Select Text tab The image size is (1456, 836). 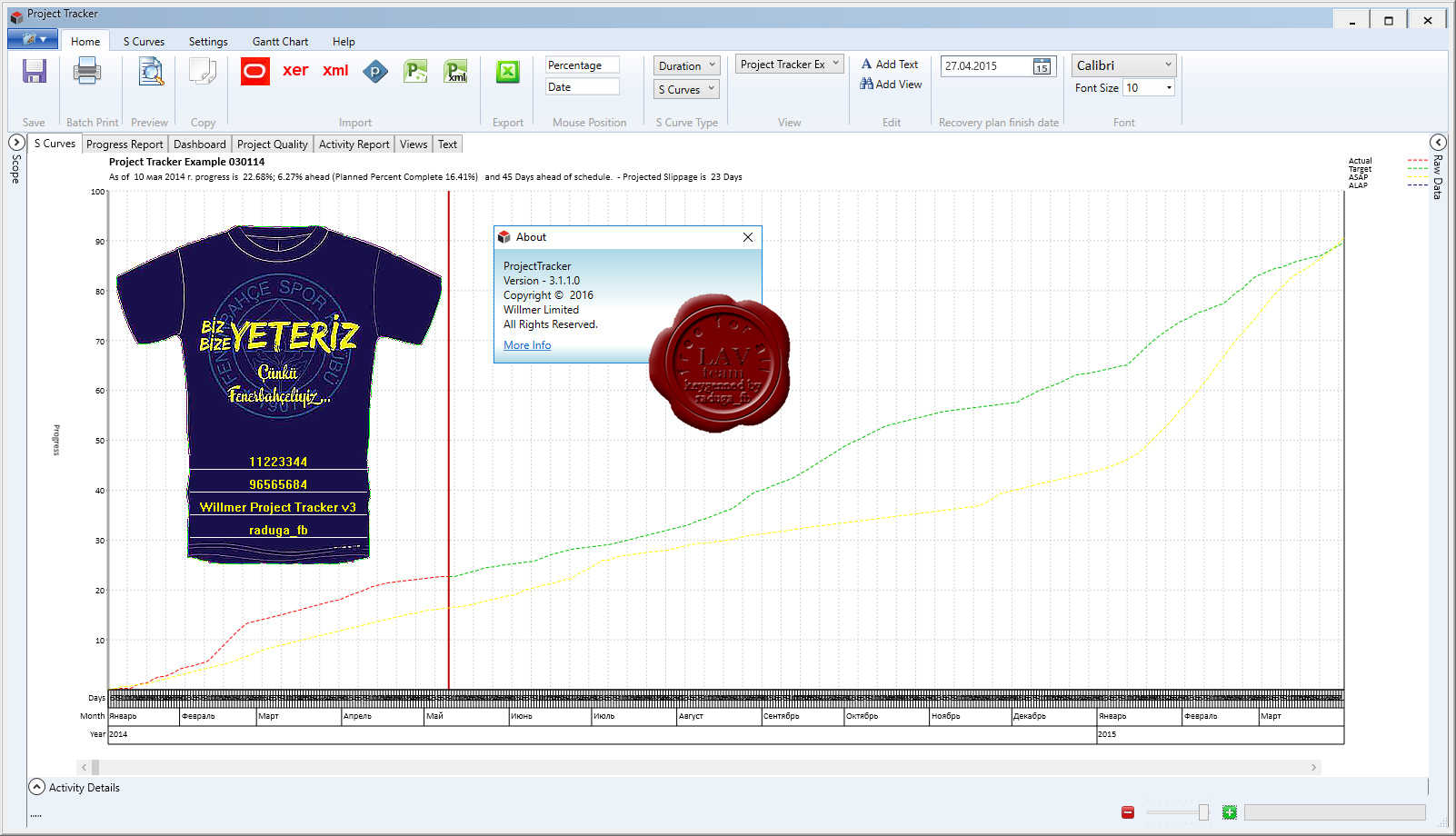(x=448, y=144)
